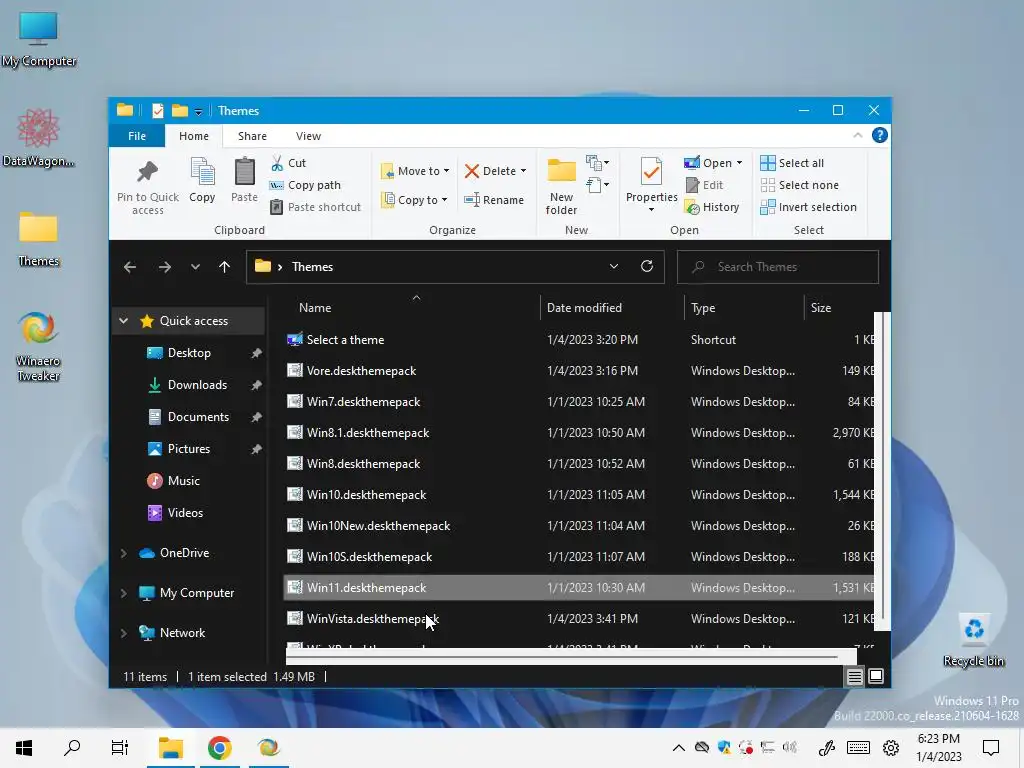This screenshot has height=768, width=1024.
Task: Navigate back with the left arrow
Action: (130, 266)
